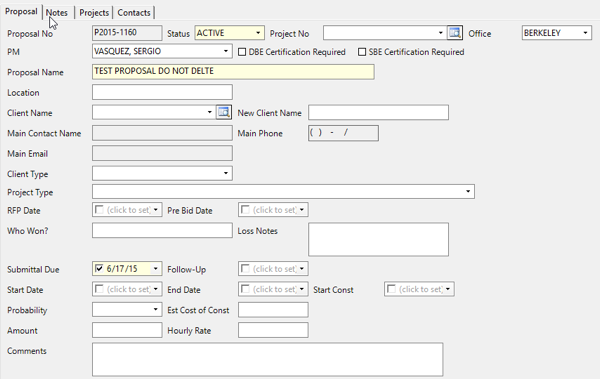Click the Who Won? input field

(x=162, y=230)
